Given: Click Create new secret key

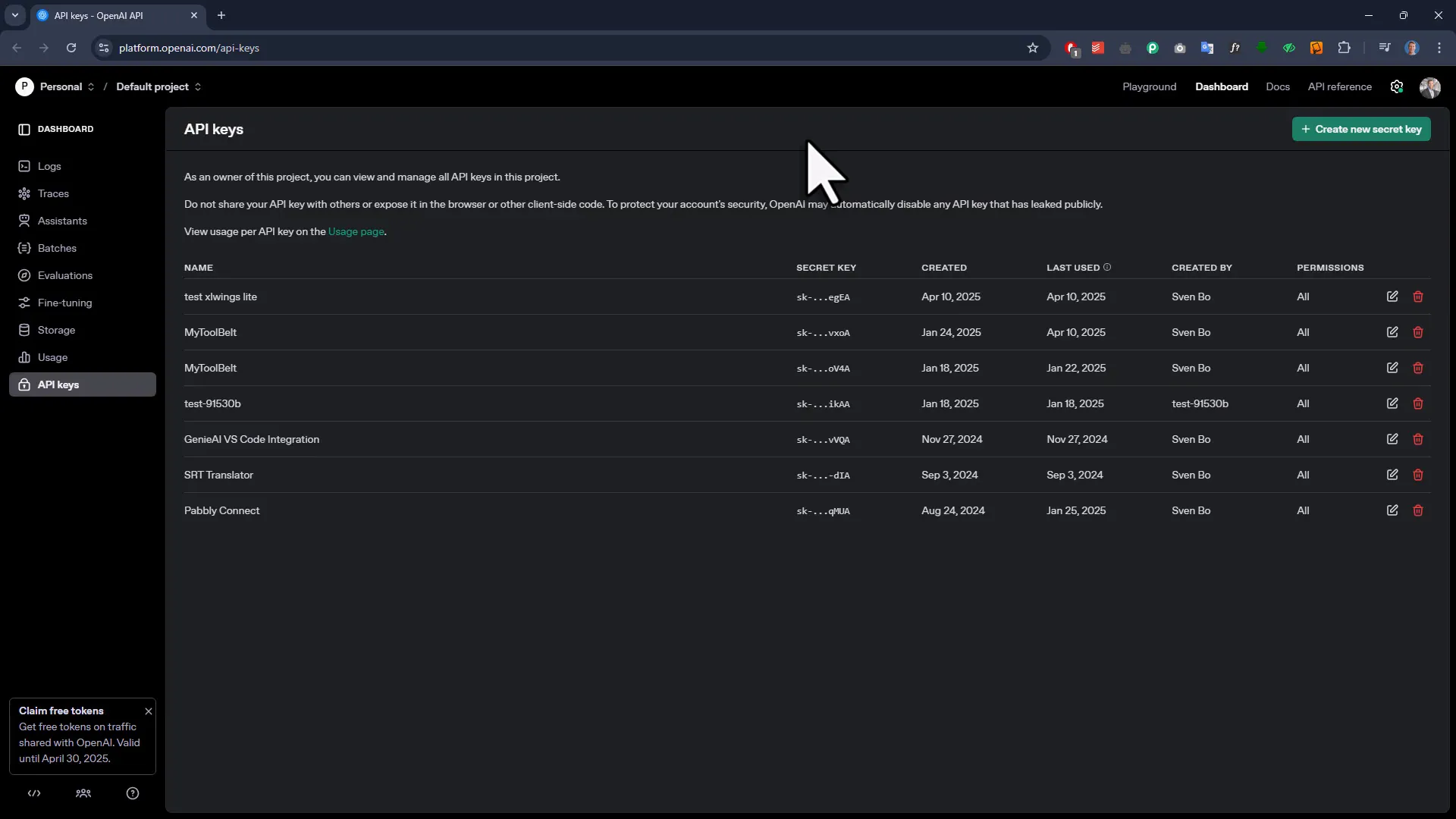Looking at the screenshot, I should [1361, 129].
